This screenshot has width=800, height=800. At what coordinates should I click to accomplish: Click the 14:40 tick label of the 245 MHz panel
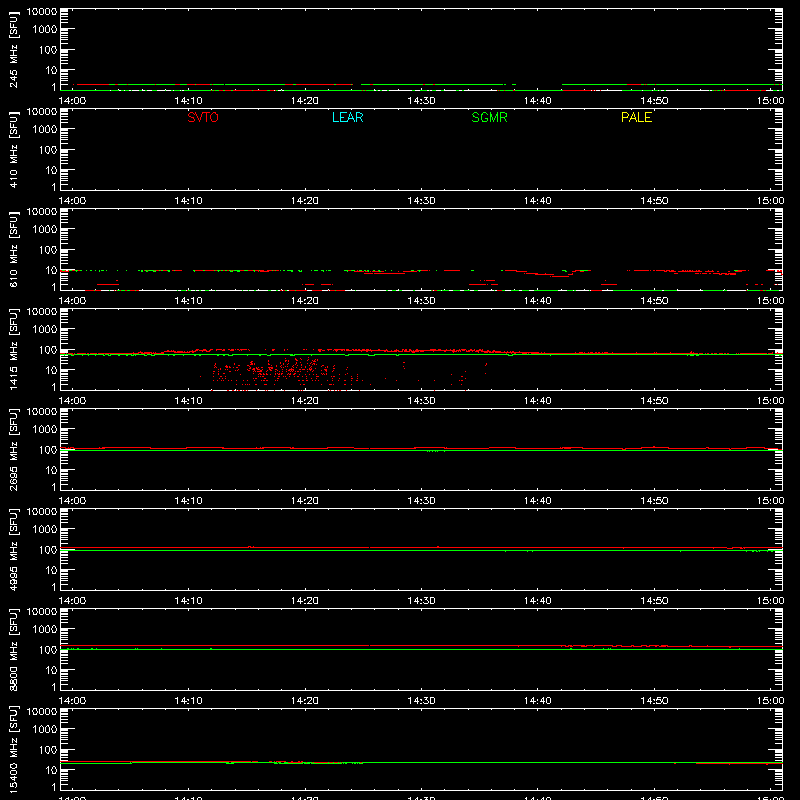[537, 101]
